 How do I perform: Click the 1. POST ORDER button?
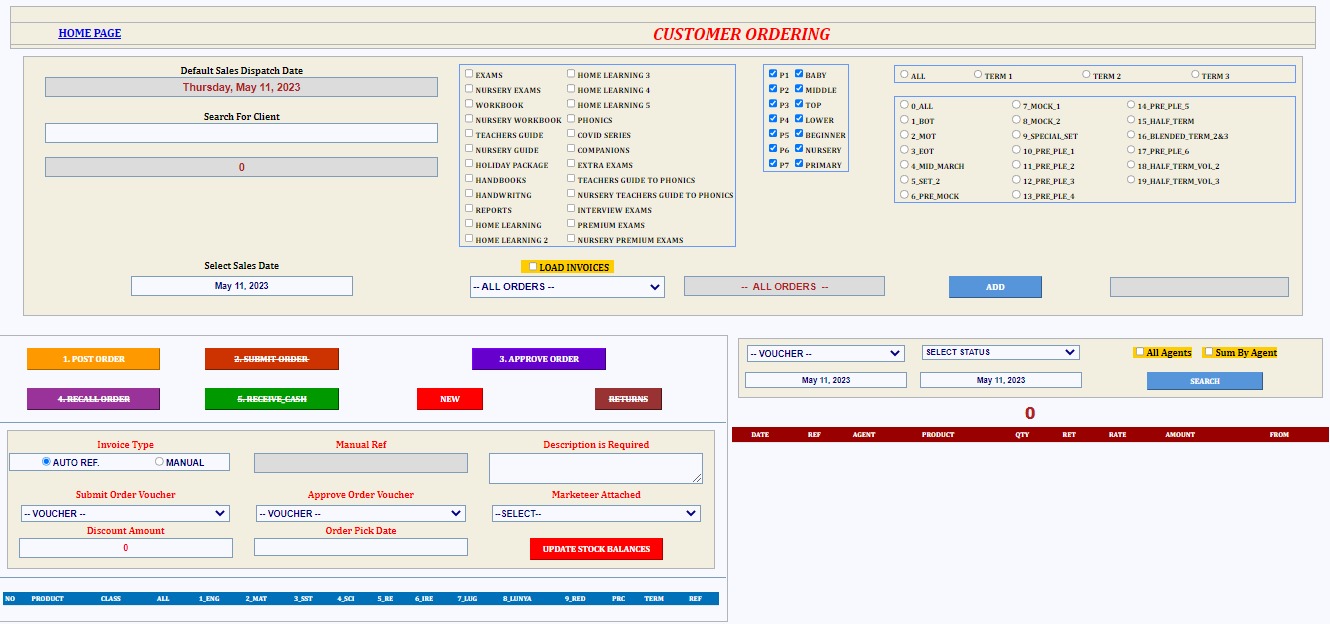click(93, 359)
